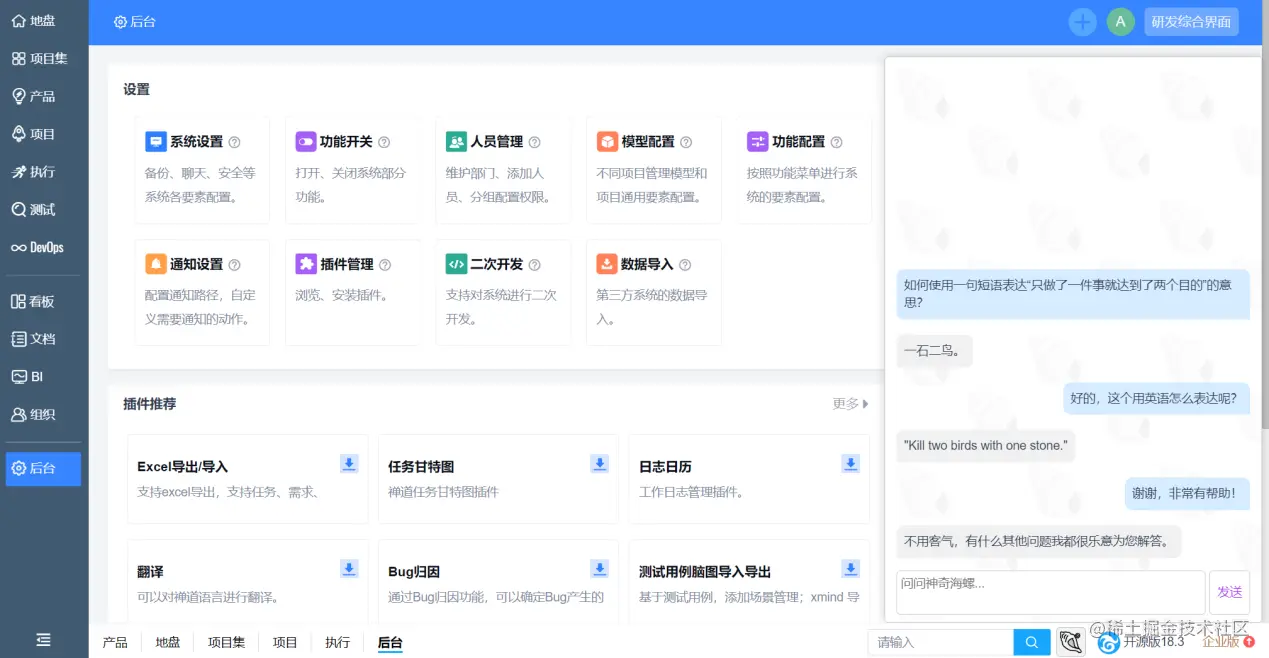This screenshot has height=658, width=1269.
Task: Switch to the 项目 bottom tab
Action: (285, 642)
